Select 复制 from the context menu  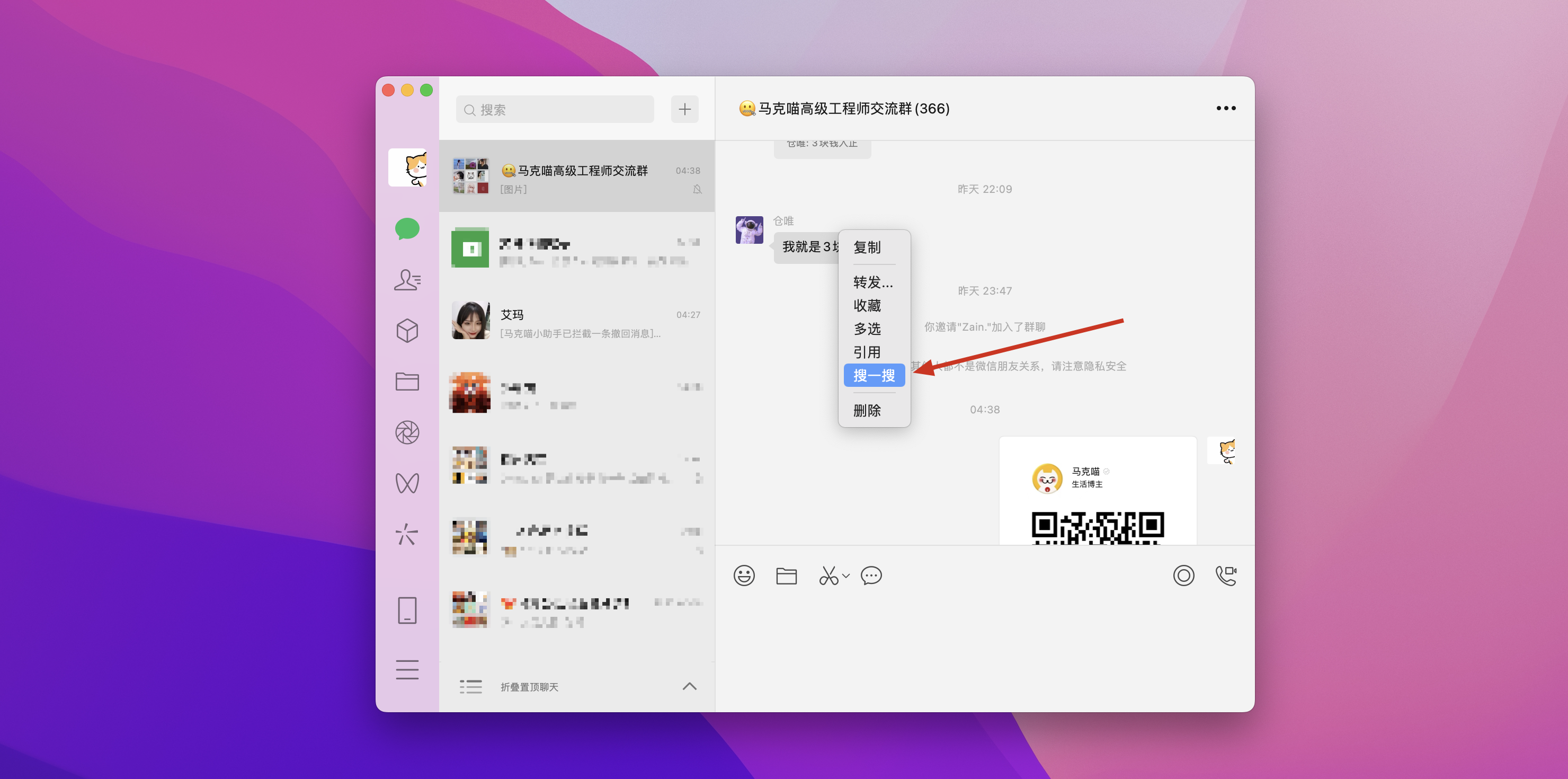point(867,247)
